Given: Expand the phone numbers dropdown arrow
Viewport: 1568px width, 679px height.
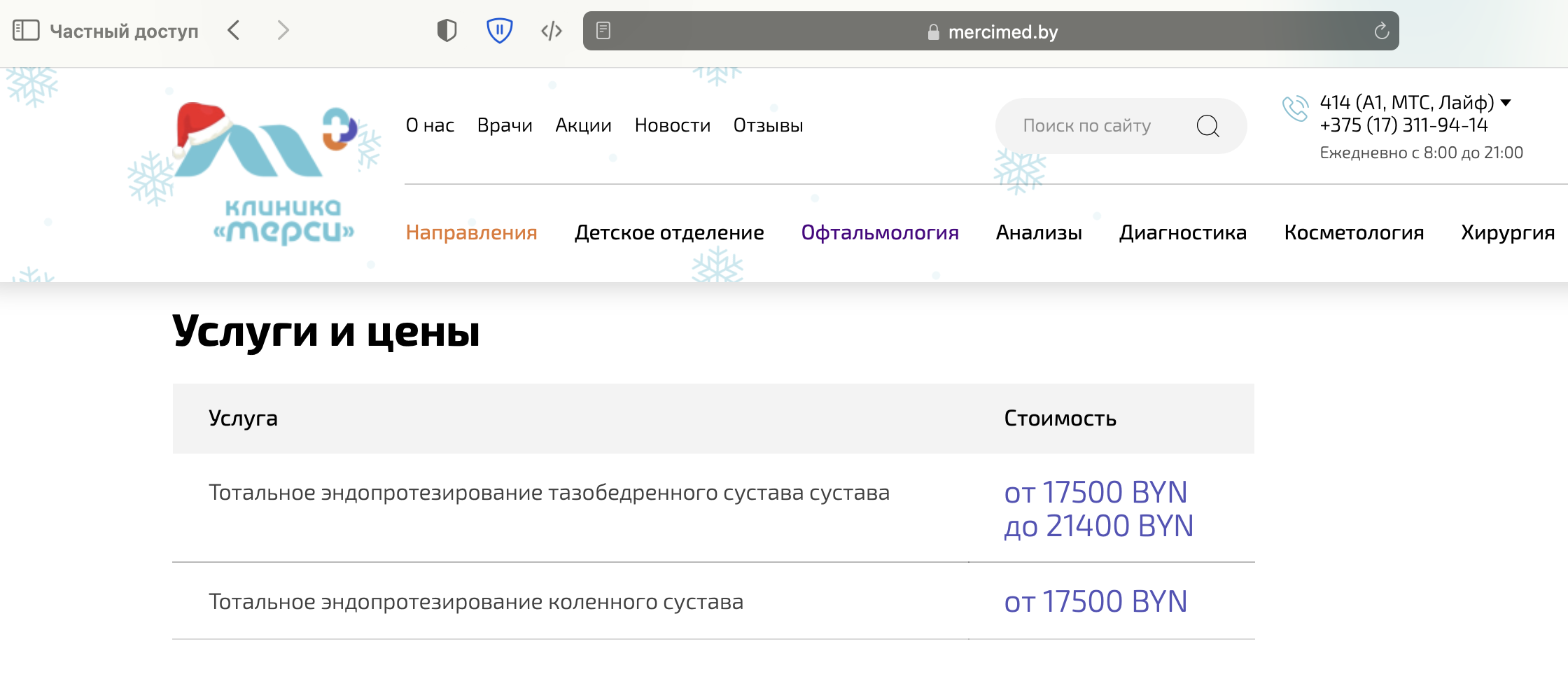Looking at the screenshot, I should click(x=1506, y=103).
